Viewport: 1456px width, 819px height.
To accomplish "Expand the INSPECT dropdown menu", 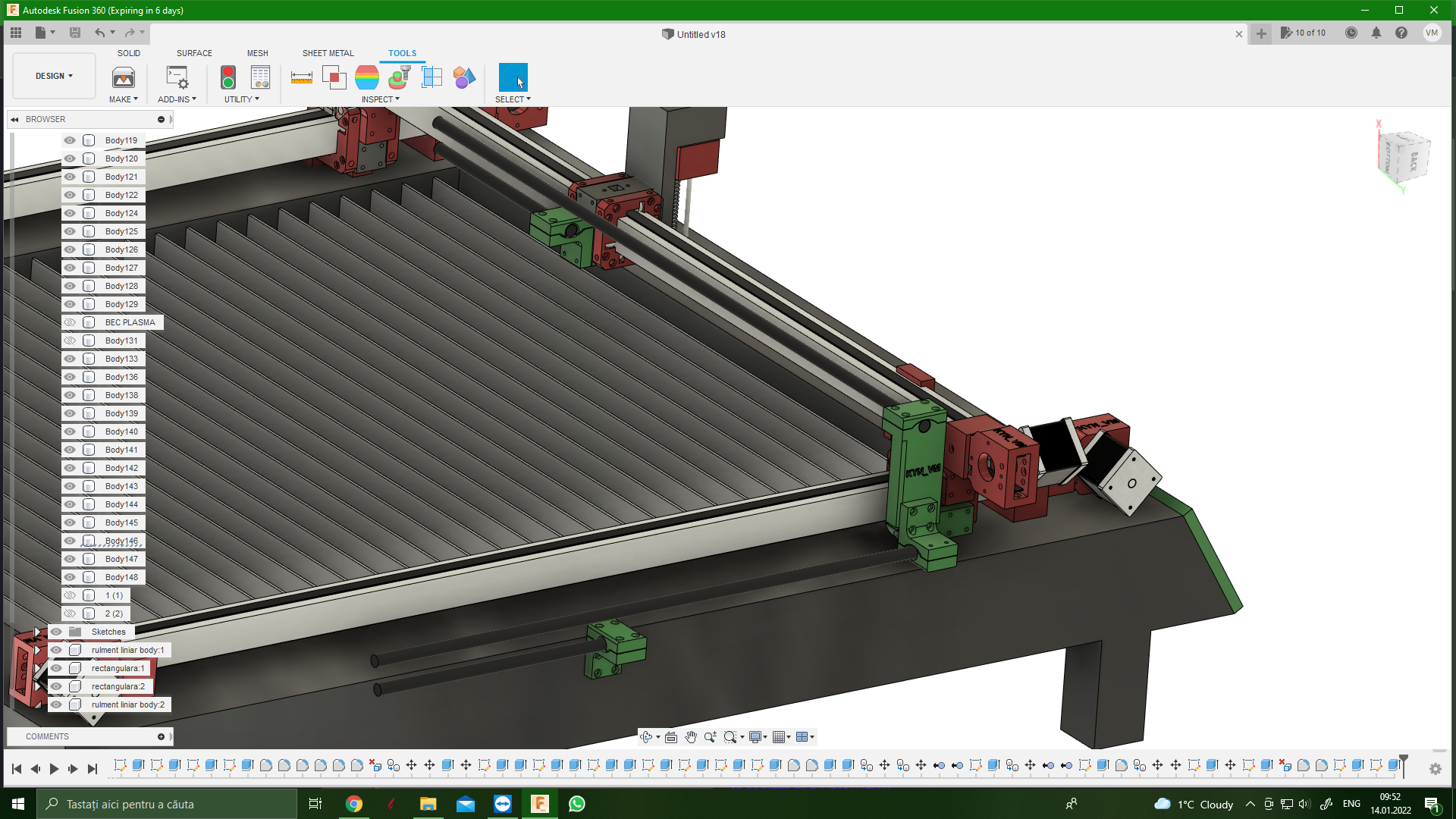I will click(x=381, y=99).
